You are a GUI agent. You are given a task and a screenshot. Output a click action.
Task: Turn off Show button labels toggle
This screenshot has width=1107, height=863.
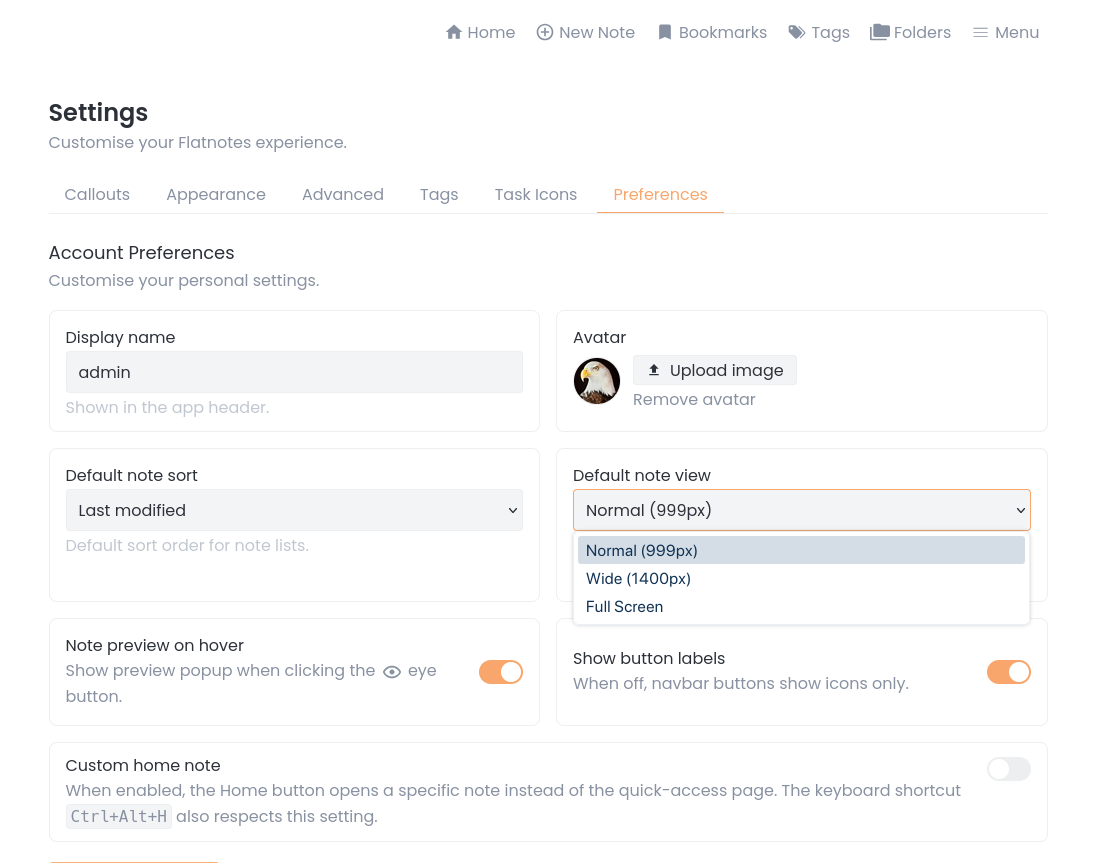[x=1008, y=672]
